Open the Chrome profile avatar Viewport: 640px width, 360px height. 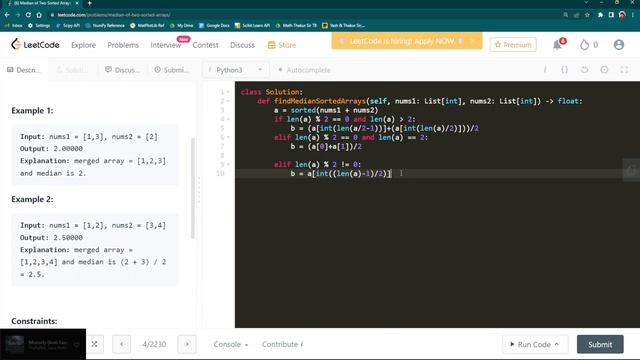(622, 15)
